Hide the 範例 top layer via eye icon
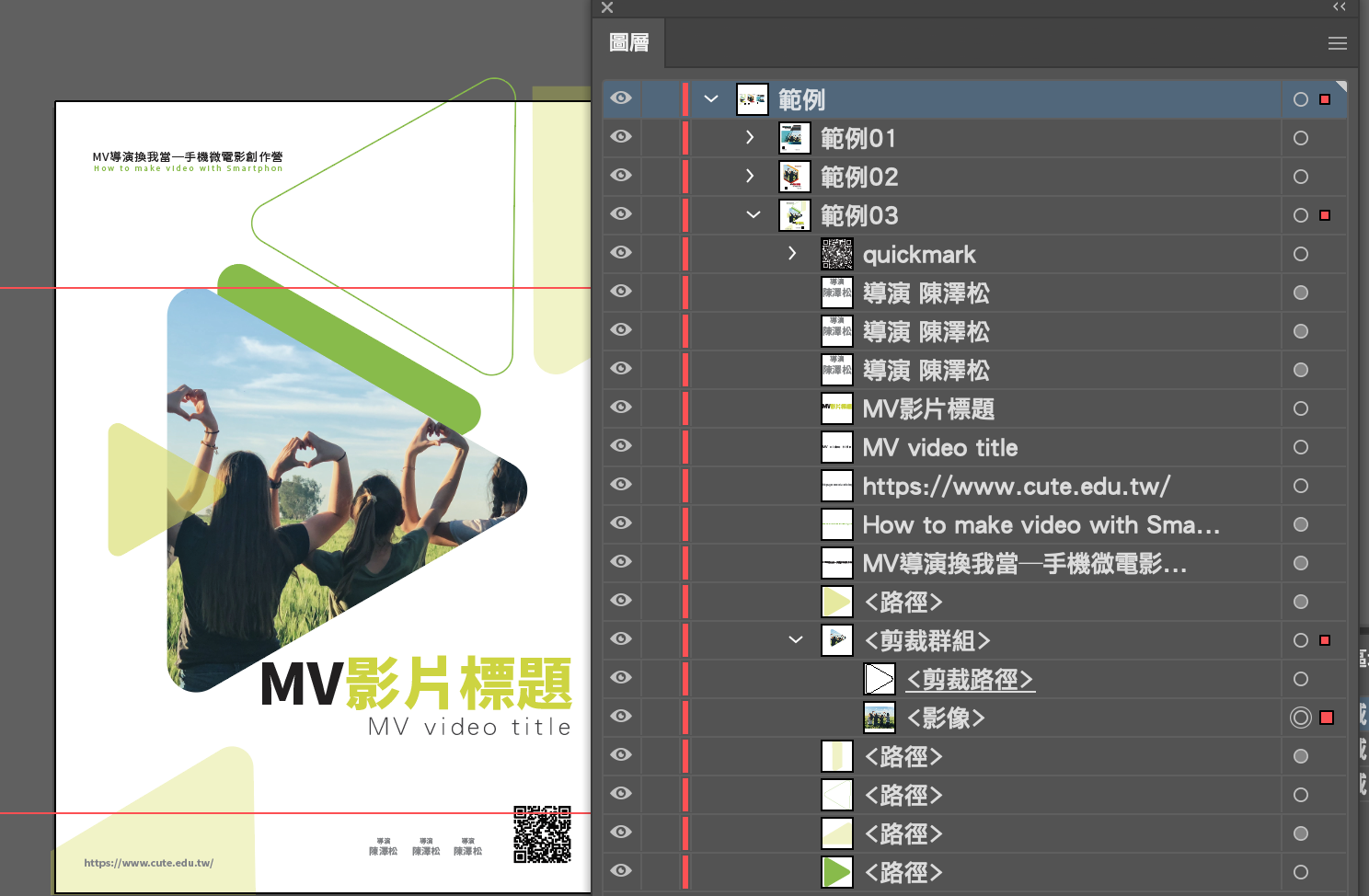The image size is (1369, 896). coord(621,98)
